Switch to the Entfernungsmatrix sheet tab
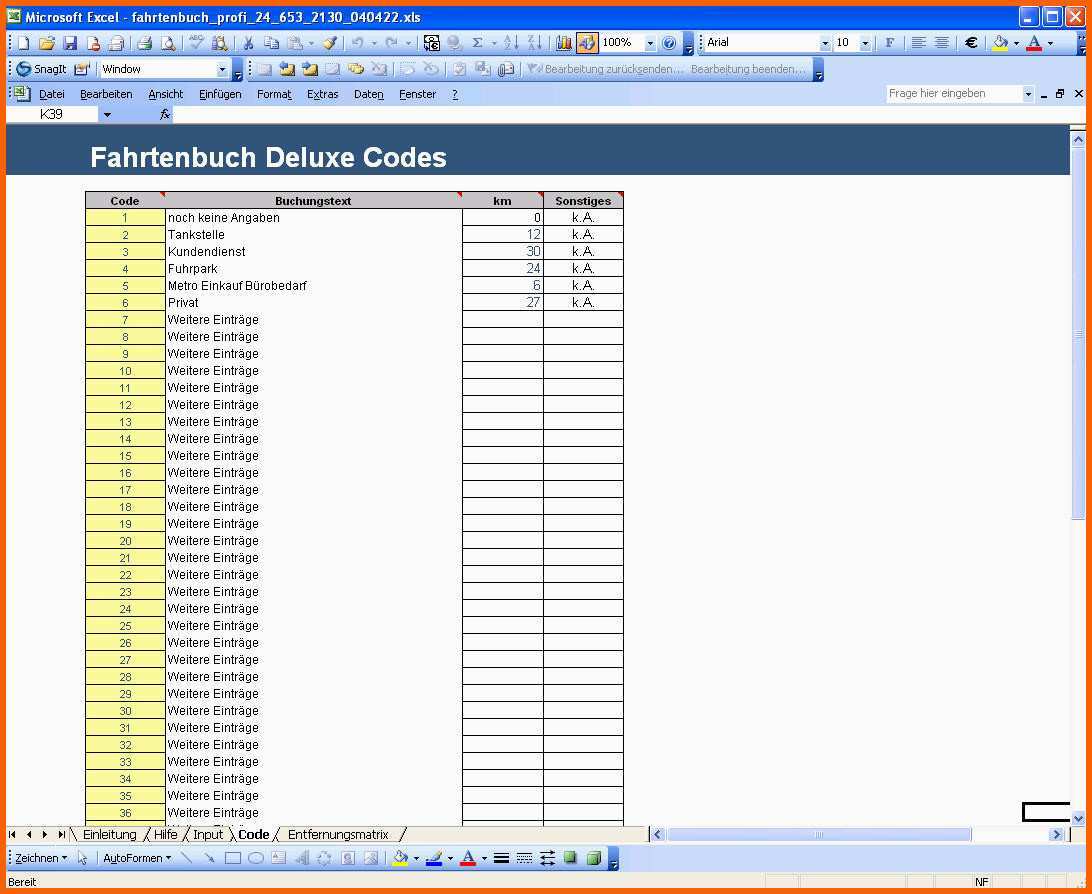Image resolution: width=1092 pixels, height=894 pixels. (338, 834)
